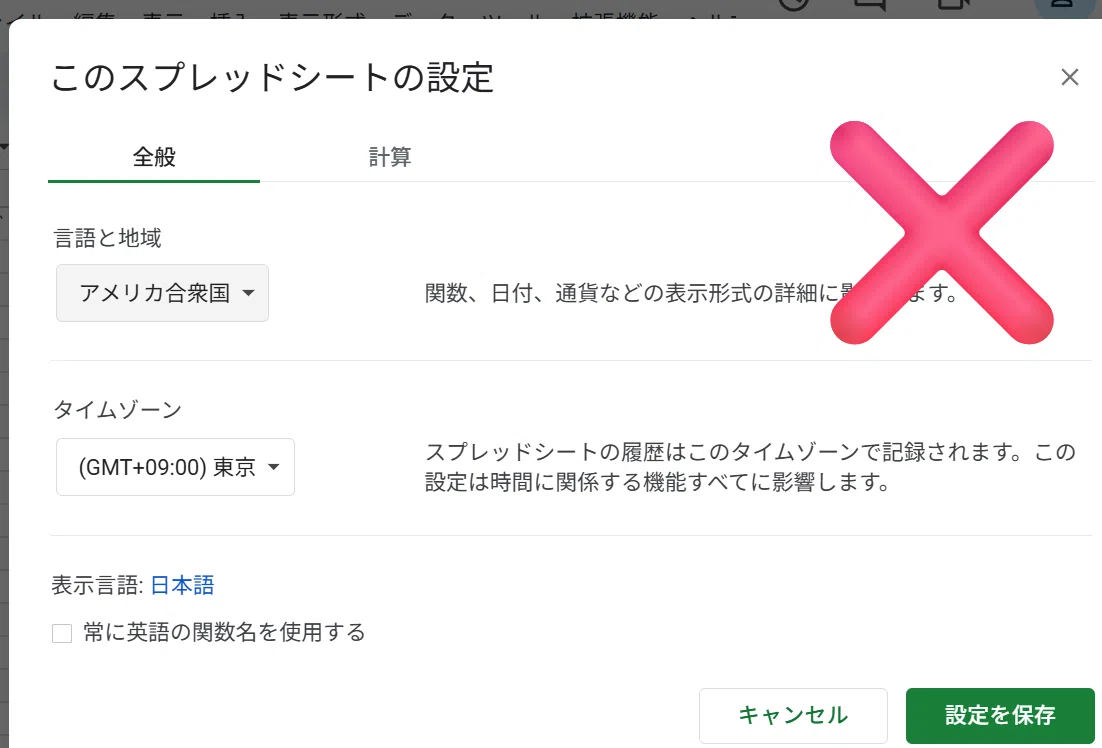
Task: Click the 設定を保存 button
Action: 1000,715
